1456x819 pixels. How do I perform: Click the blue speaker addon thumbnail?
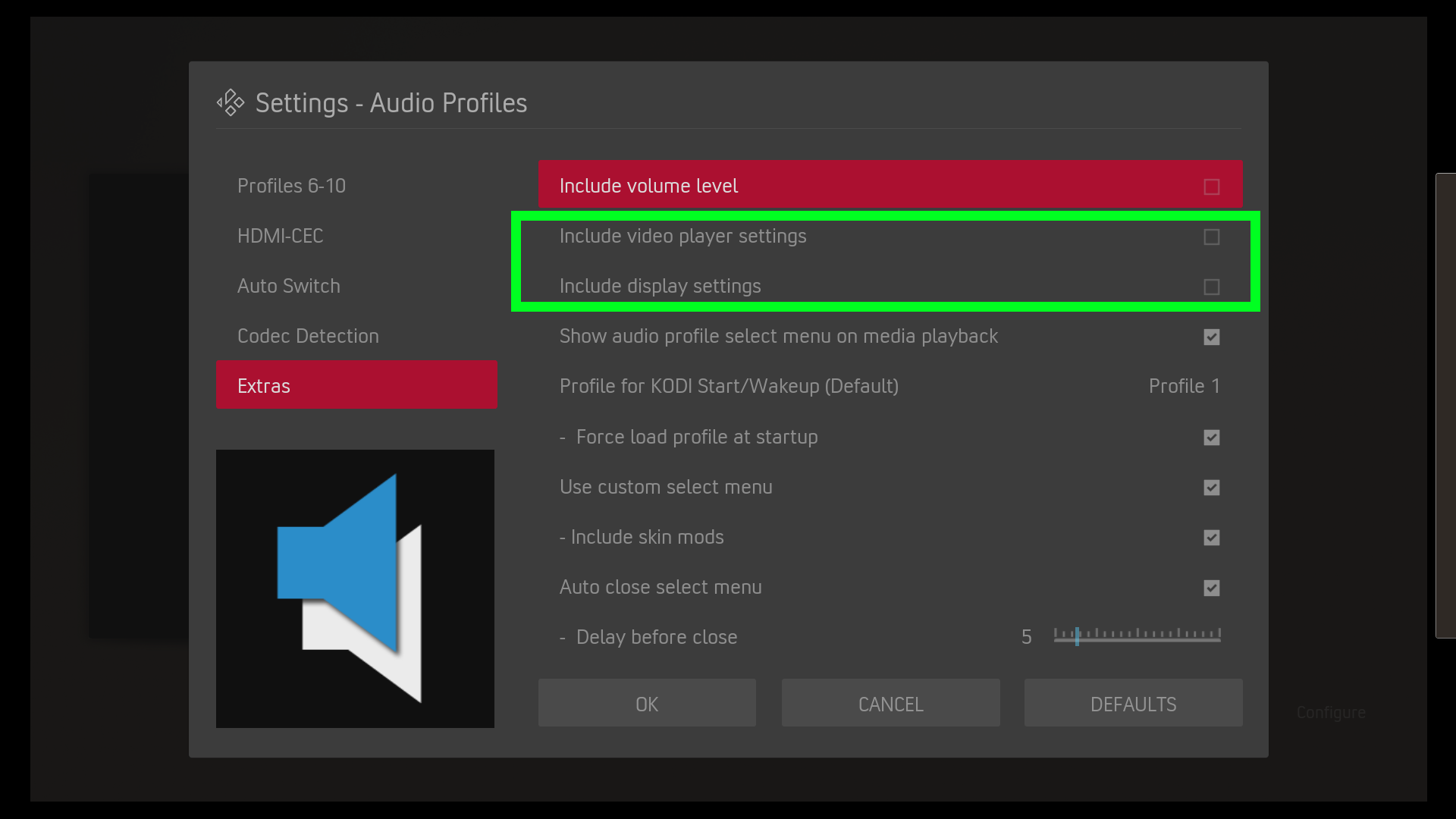pos(355,588)
